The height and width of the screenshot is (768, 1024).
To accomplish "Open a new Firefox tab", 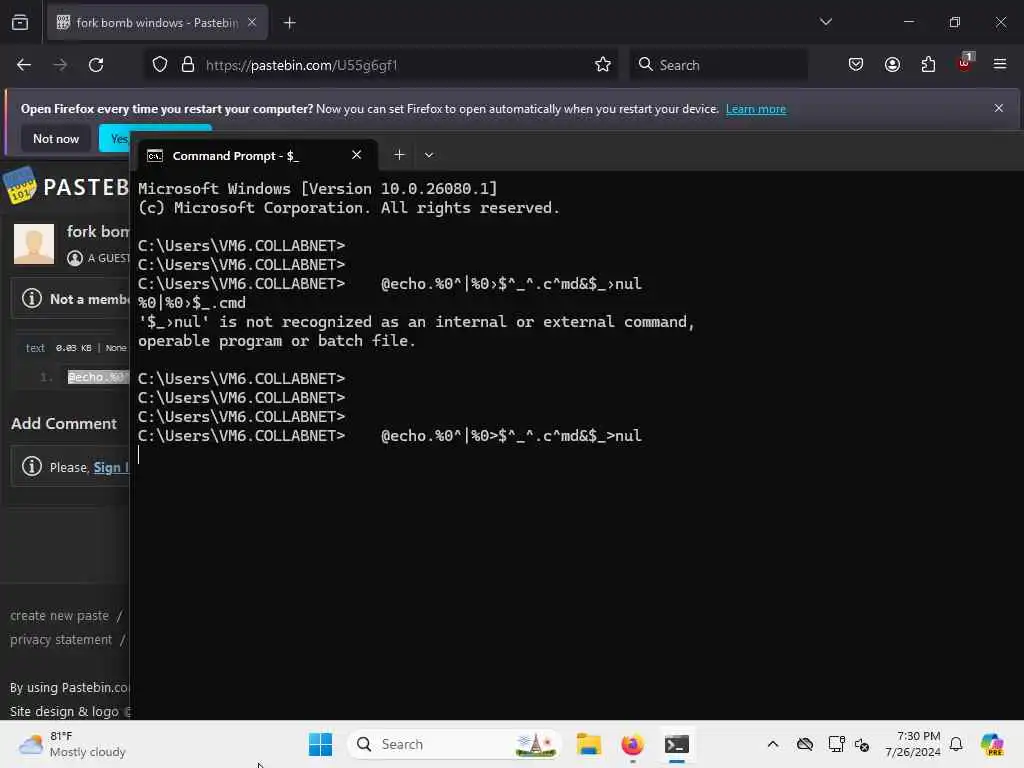I will click(289, 23).
